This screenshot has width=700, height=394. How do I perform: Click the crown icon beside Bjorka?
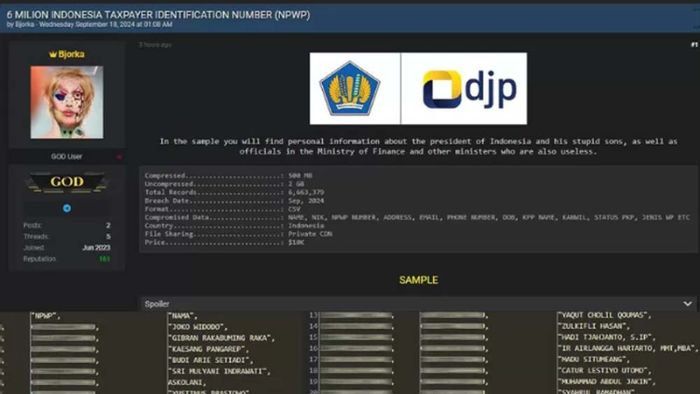(x=53, y=54)
